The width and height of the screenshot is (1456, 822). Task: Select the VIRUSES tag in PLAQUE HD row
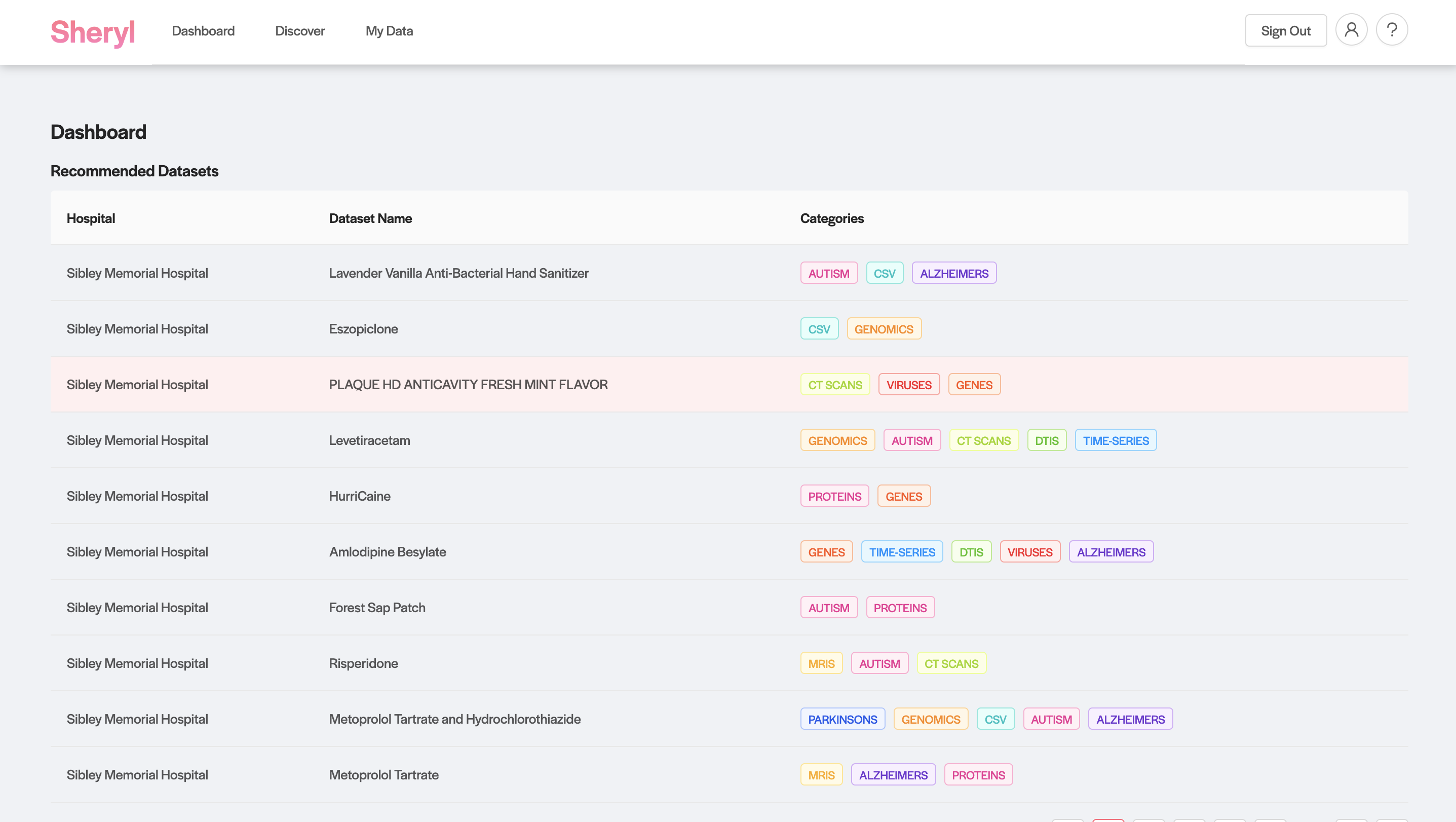coord(908,385)
